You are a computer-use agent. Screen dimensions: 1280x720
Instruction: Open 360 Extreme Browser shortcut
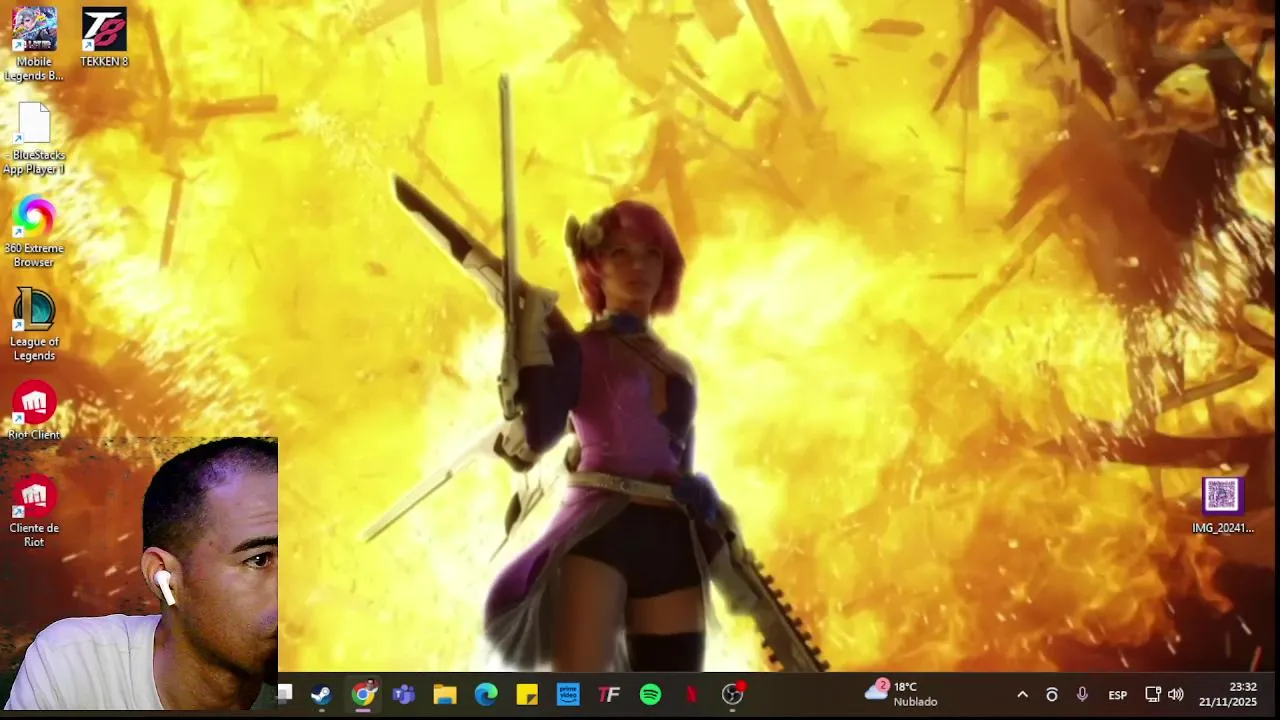34,232
